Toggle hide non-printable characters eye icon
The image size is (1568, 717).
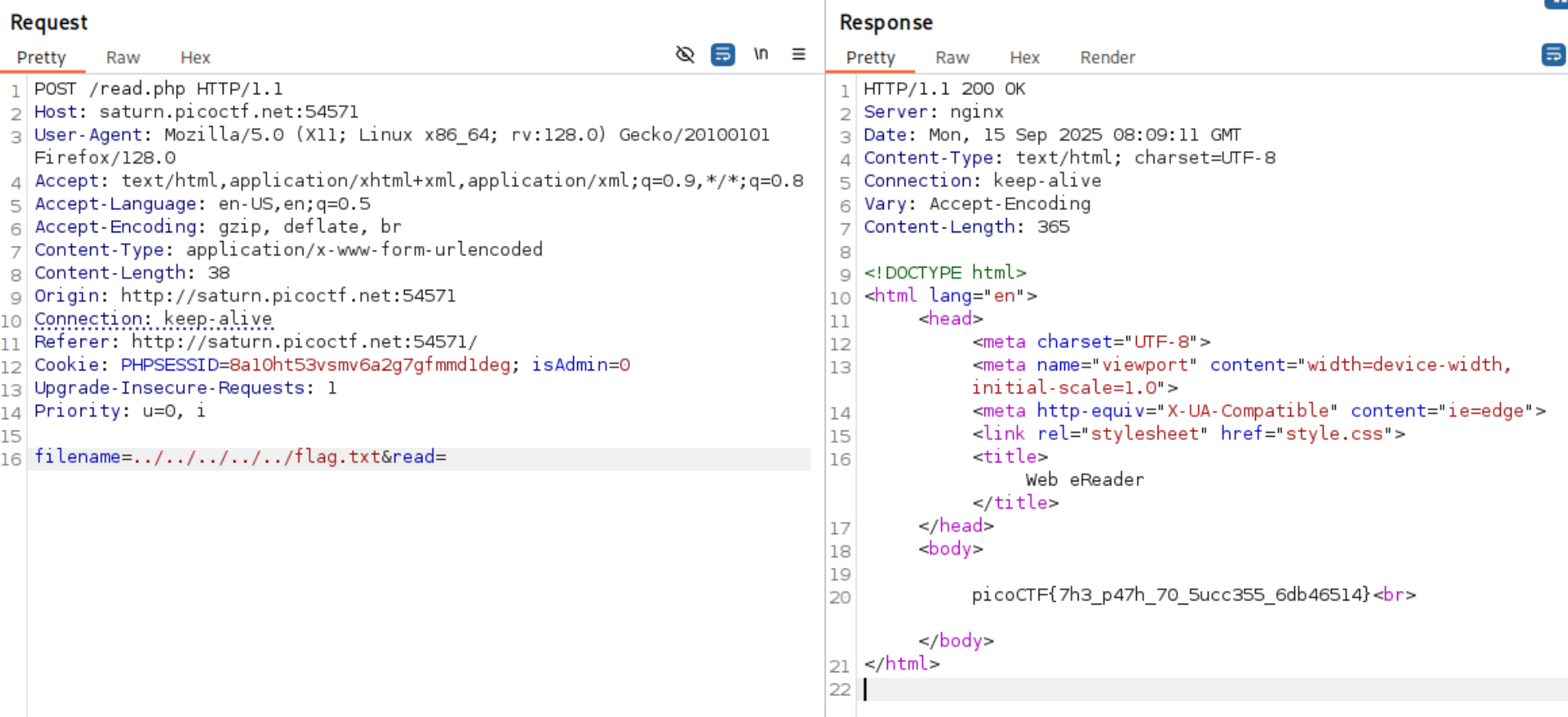coord(685,55)
